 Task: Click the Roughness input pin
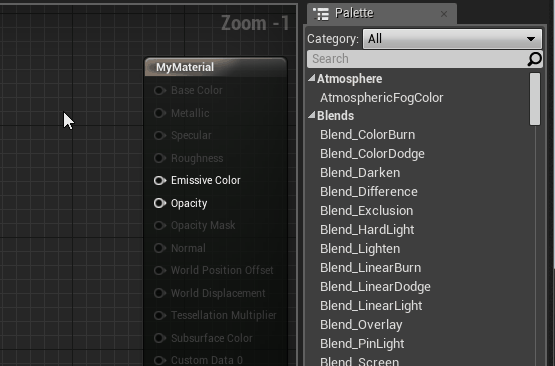point(160,158)
